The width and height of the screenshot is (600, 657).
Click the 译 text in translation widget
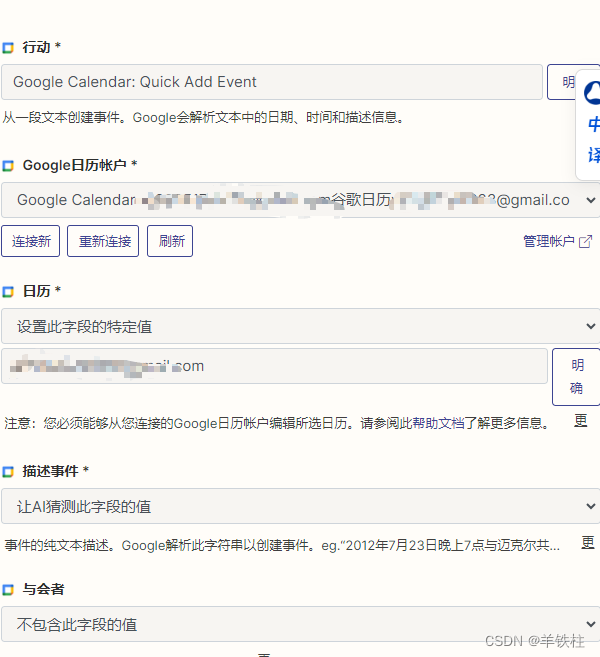point(594,155)
